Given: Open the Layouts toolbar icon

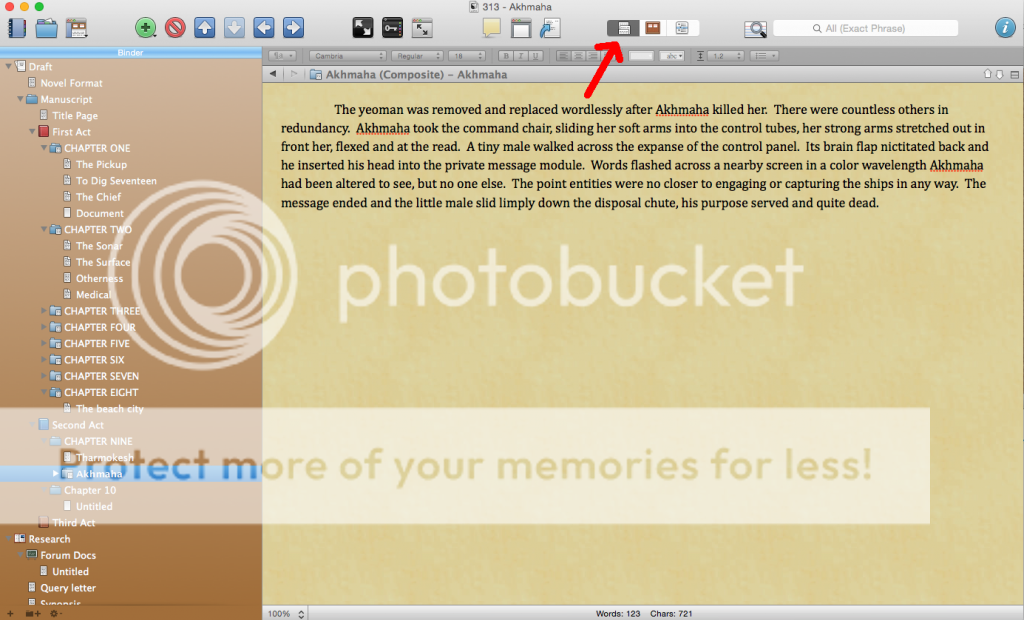Looking at the screenshot, I should point(76,28).
